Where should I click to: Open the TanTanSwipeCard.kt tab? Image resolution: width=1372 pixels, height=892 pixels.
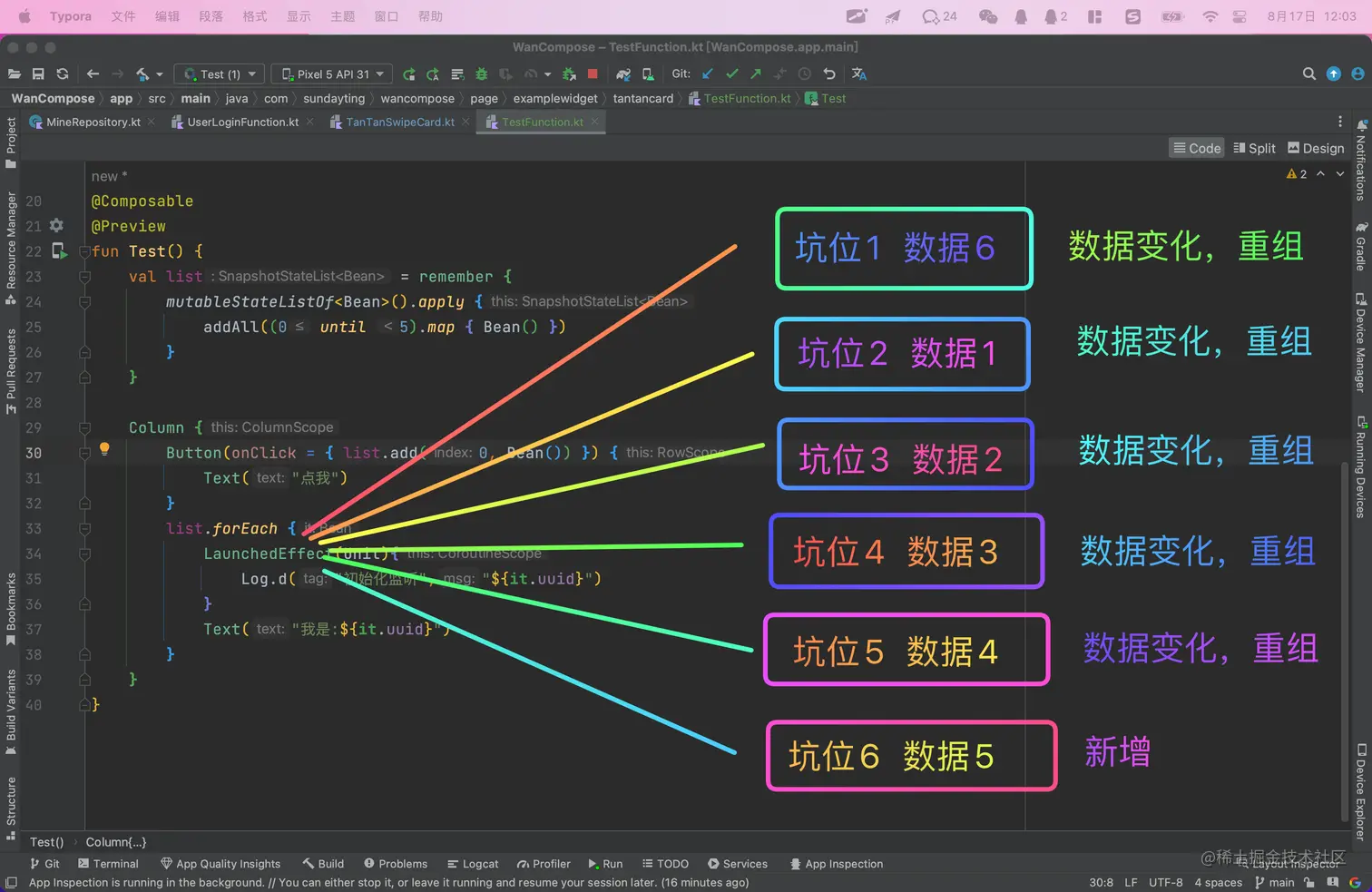coord(400,122)
